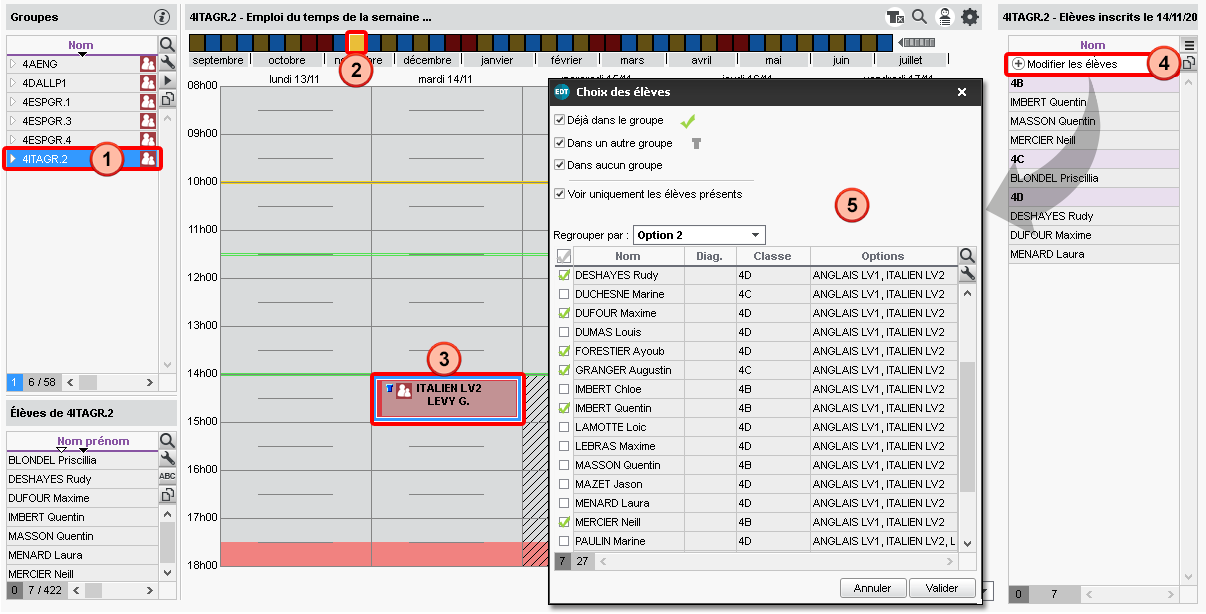Screen dimensions: 1206x614
Task: Expand the selected 4ITAGR.2 group row
Action: (x=13, y=158)
